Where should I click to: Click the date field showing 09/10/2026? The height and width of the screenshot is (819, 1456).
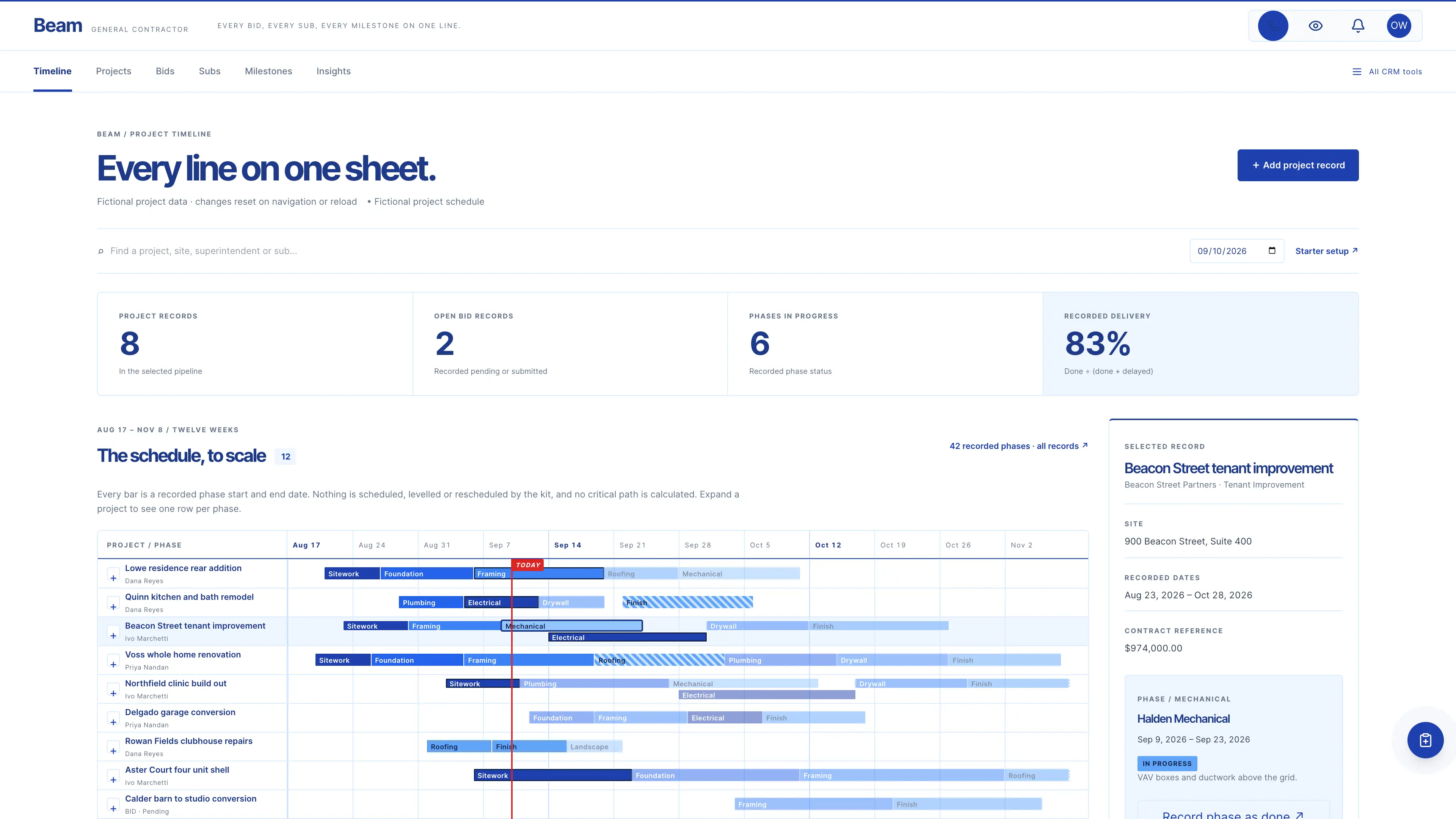click(1236, 251)
